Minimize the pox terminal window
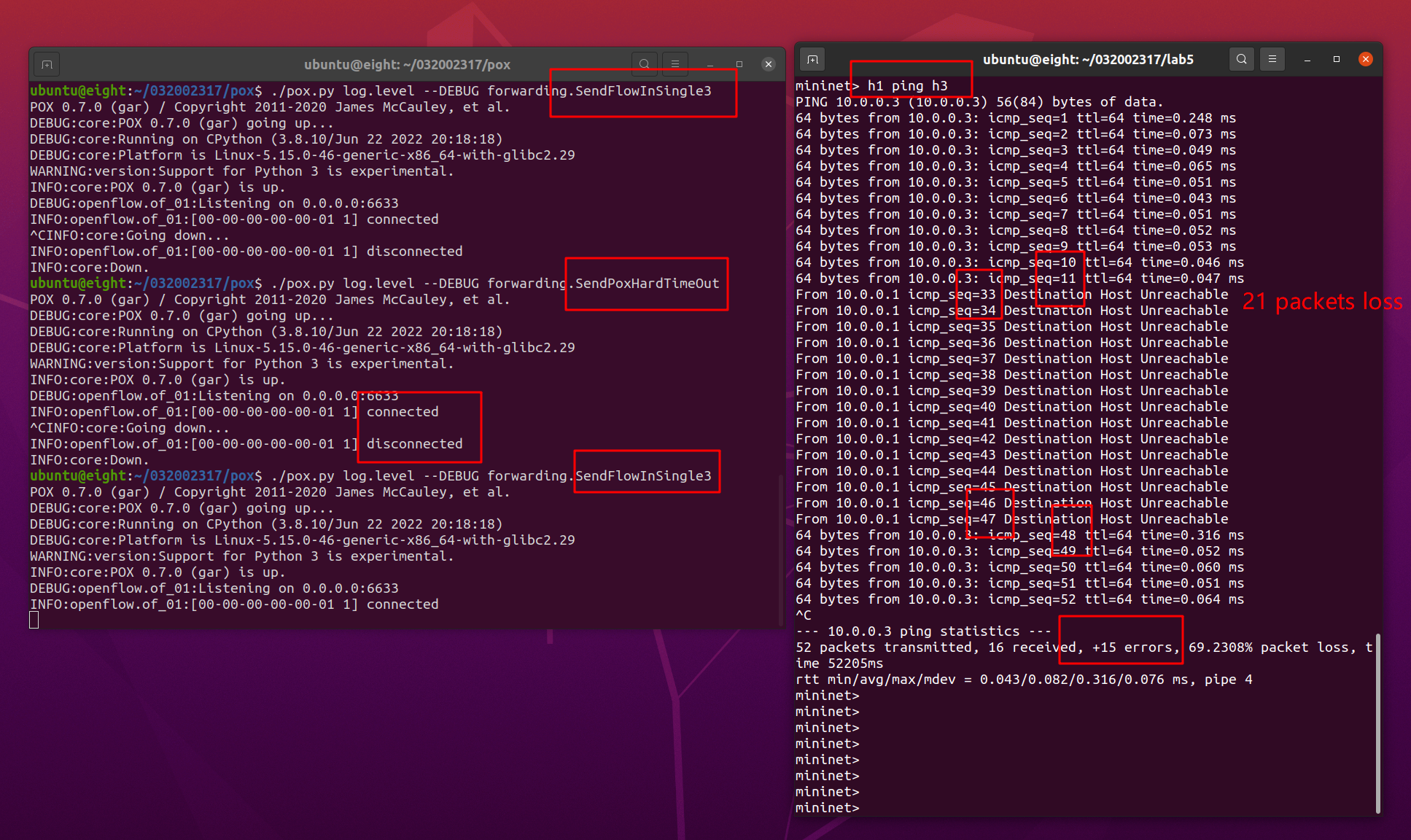1411x840 pixels. pyautogui.click(x=710, y=65)
